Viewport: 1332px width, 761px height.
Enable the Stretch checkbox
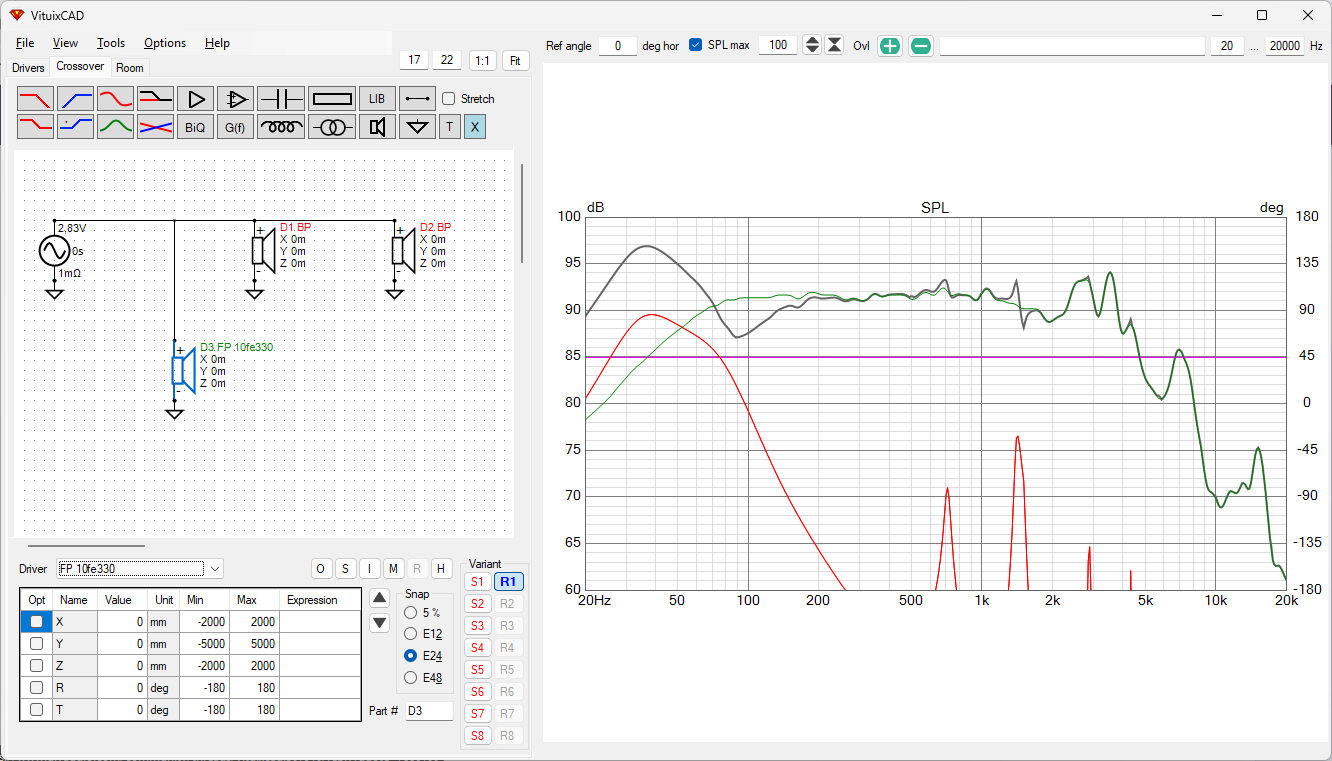(449, 99)
